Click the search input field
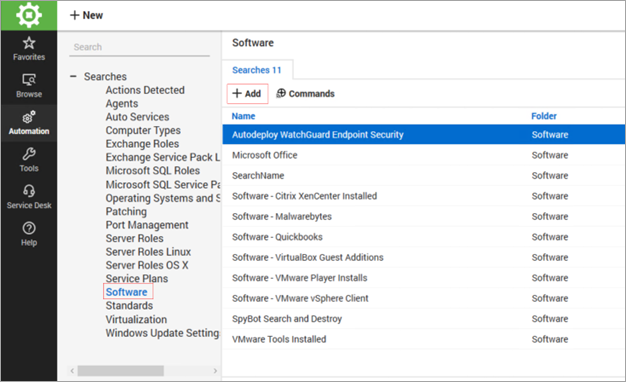This screenshot has width=626, height=382. (x=139, y=47)
